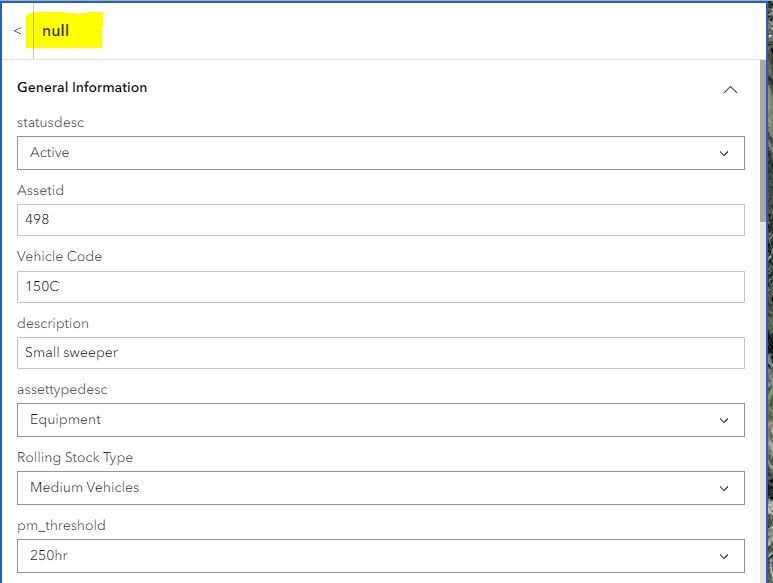Open the Medium Vehicles dropdown
The height and width of the screenshot is (583, 773).
click(x=380, y=488)
